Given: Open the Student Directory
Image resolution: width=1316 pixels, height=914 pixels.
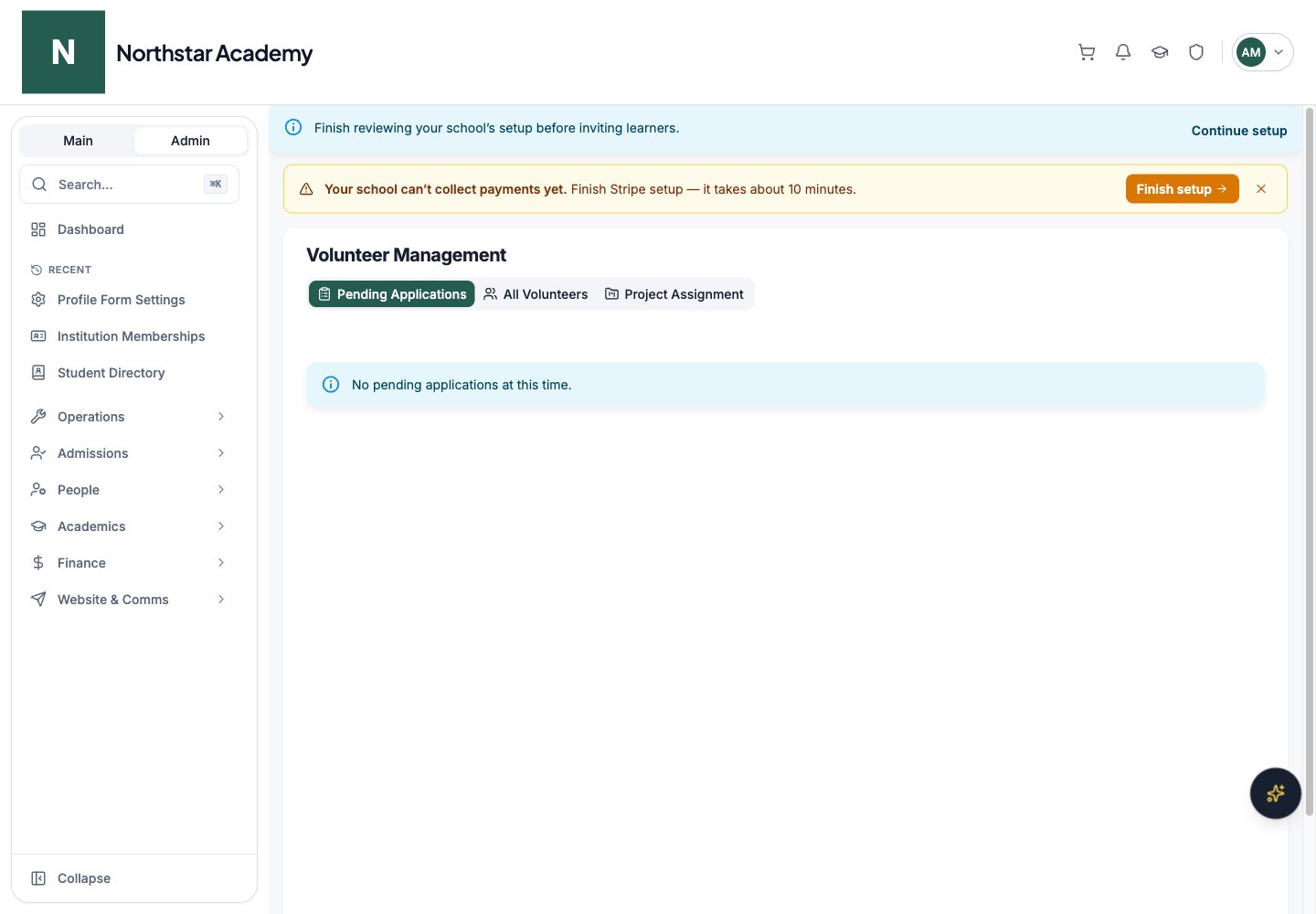Looking at the screenshot, I should click(129, 373).
